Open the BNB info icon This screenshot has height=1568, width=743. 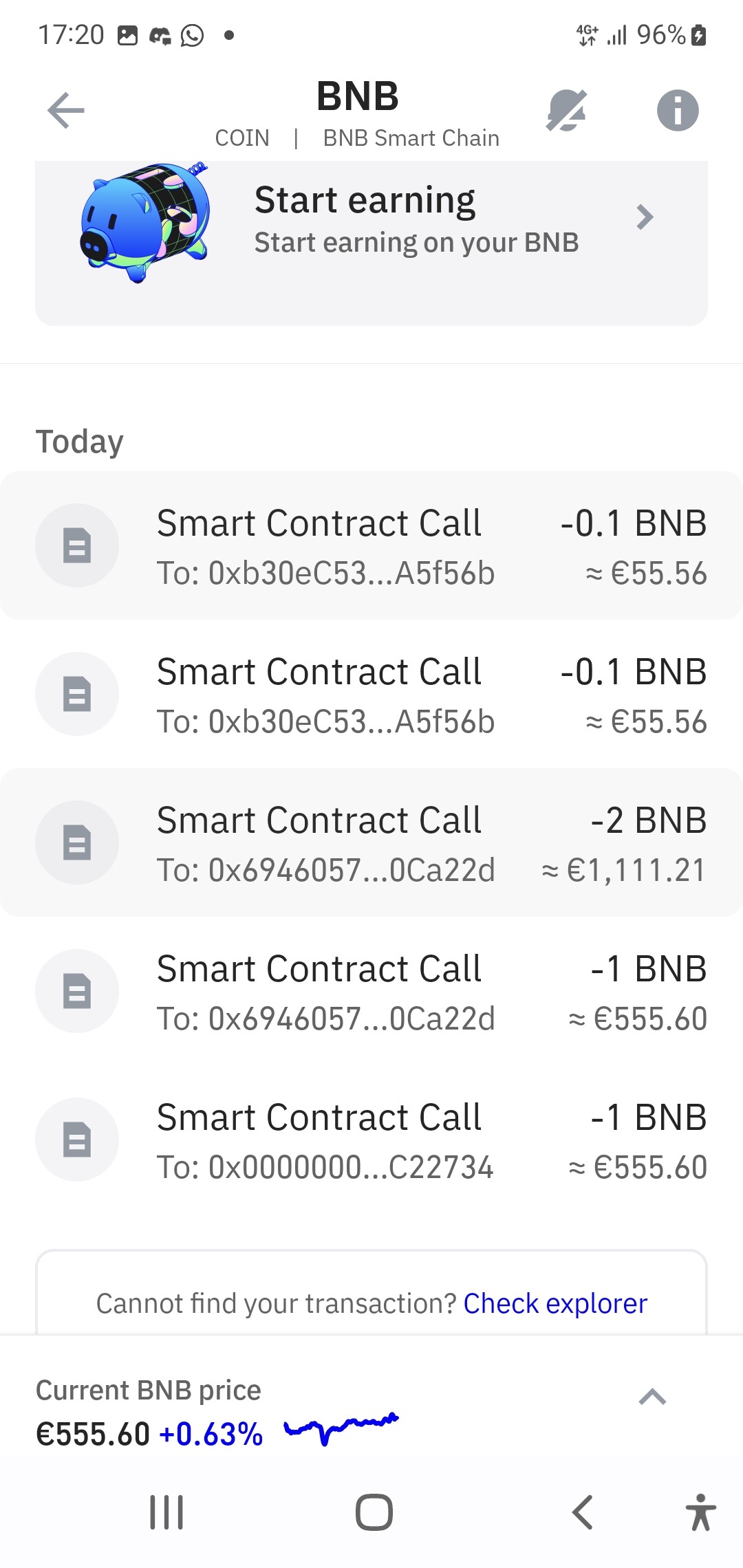click(677, 110)
